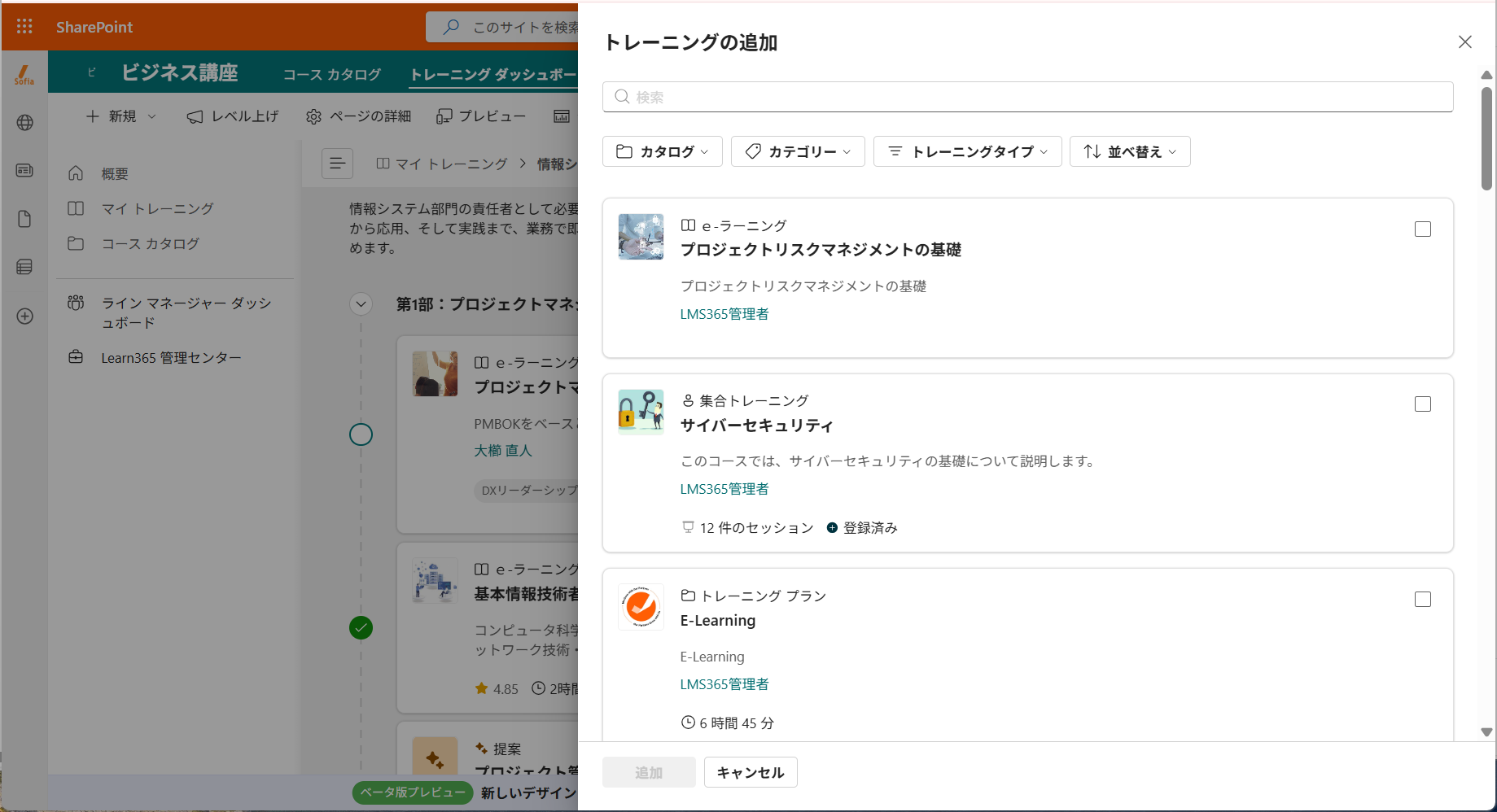Click the 登録済み status label
This screenshot has width=1497, height=812.
pyautogui.click(x=870, y=528)
